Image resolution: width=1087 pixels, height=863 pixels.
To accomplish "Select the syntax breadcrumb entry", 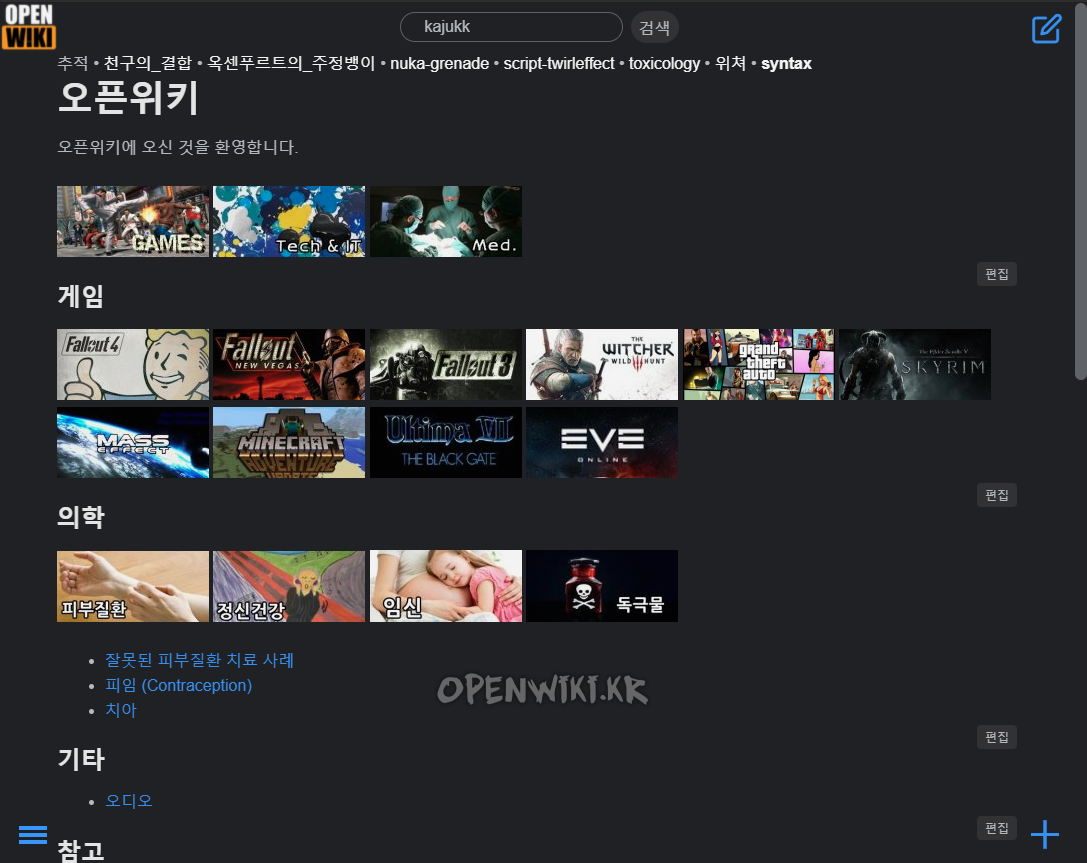I will 786,64.
